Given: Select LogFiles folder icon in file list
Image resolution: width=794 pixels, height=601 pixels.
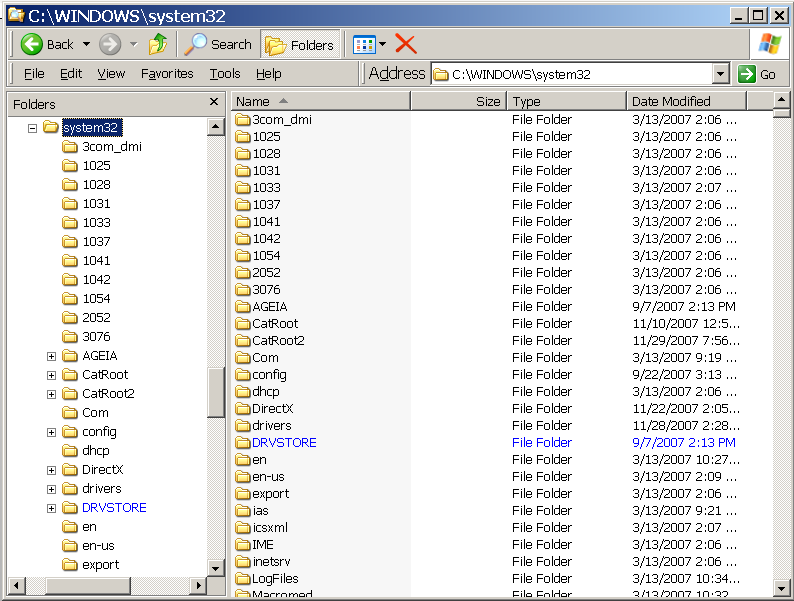Looking at the screenshot, I should point(243,579).
